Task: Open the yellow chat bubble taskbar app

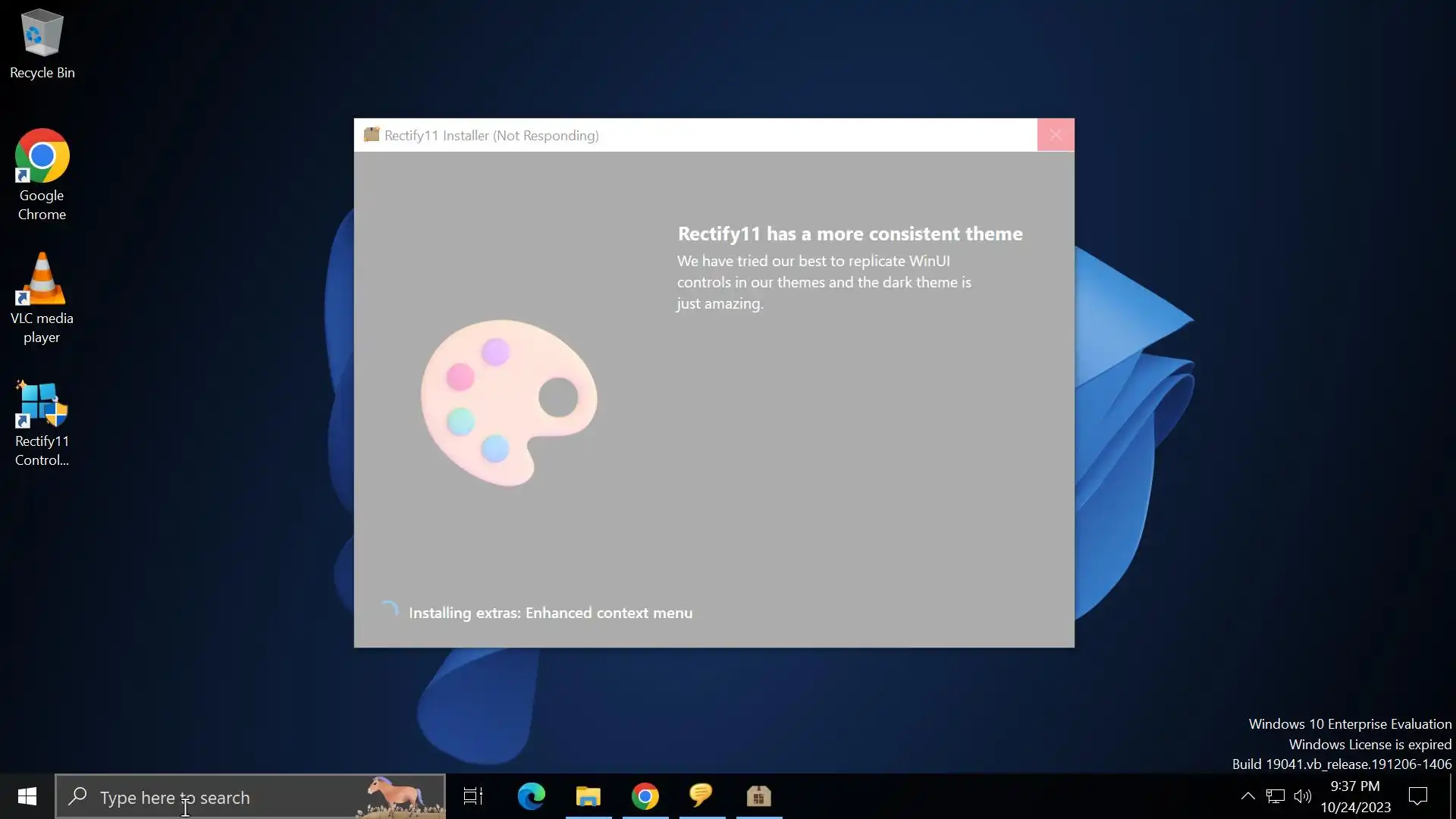Action: [701, 796]
